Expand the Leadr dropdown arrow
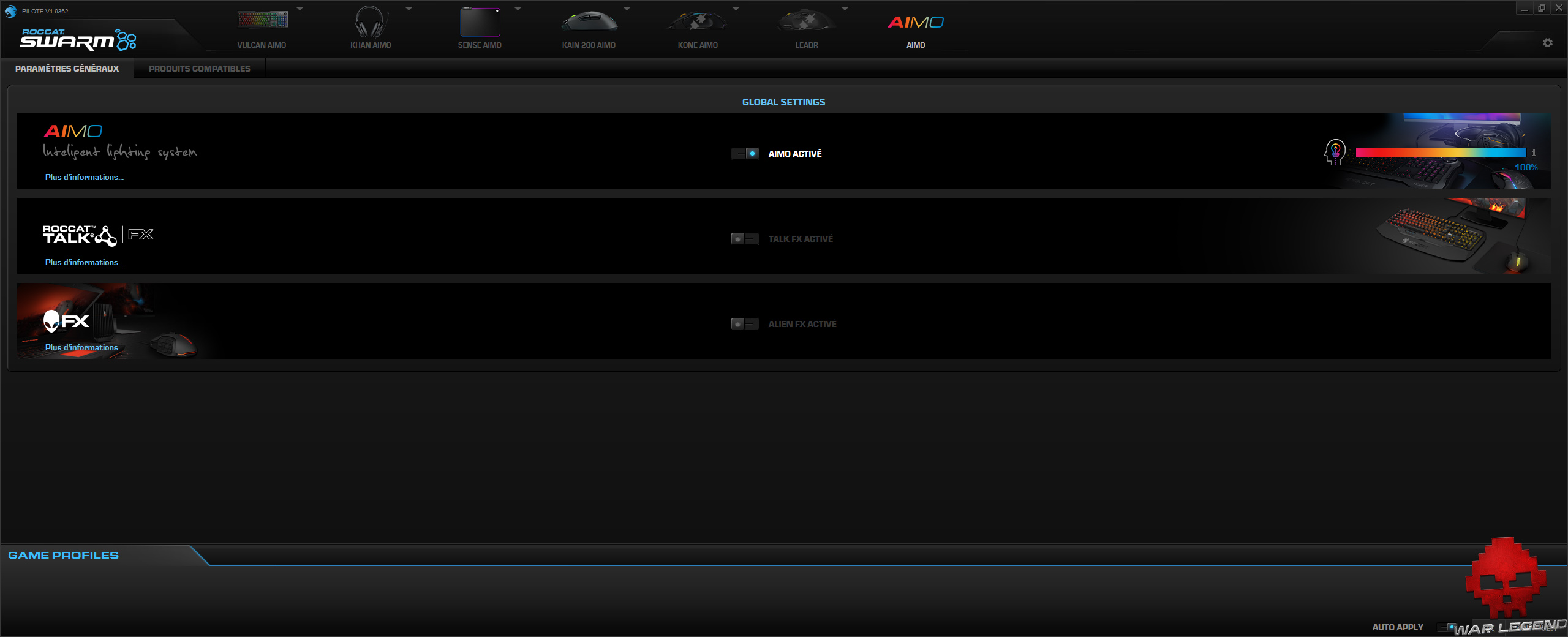Image resolution: width=1568 pixels, height=637 pixels. (x=845, y=9)
